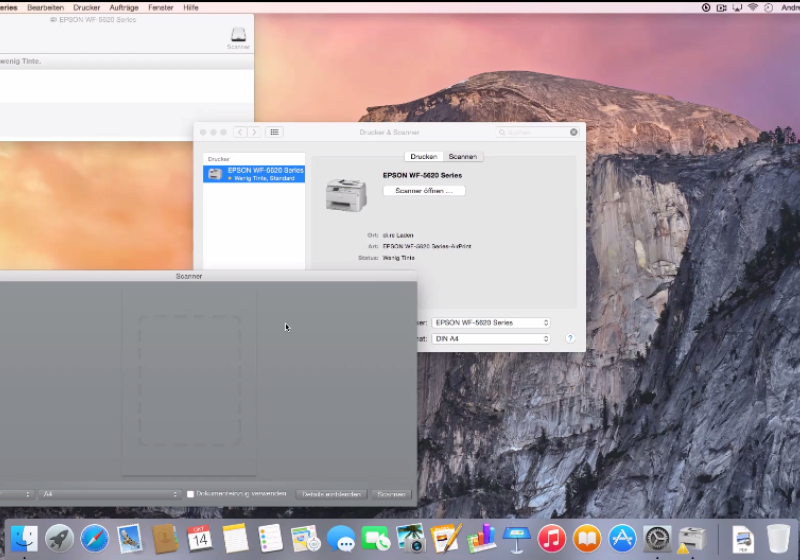Launch iTunes from the dock
This screenshot has height=560, width=800.
[552, 538]
